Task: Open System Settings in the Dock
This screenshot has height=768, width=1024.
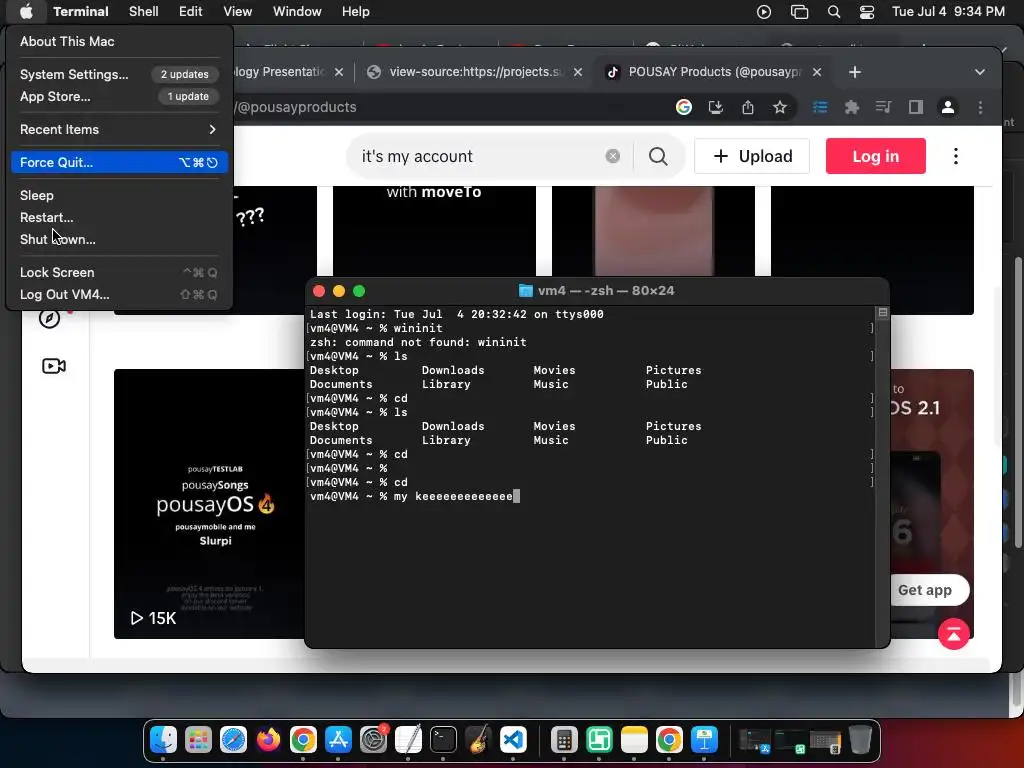Action: (x=374, y=740)
